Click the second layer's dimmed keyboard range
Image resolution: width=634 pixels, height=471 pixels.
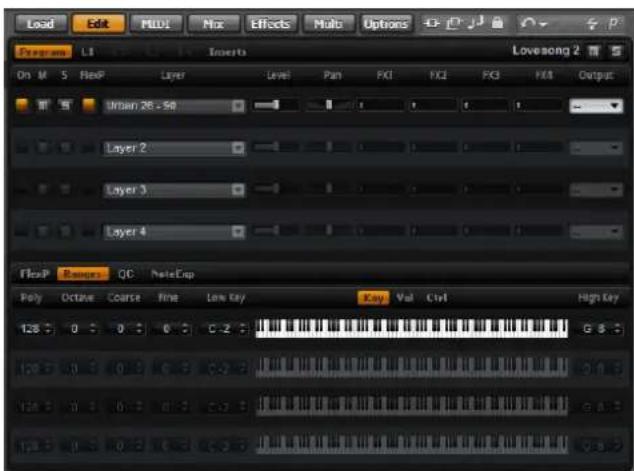(x=412, y=367)
